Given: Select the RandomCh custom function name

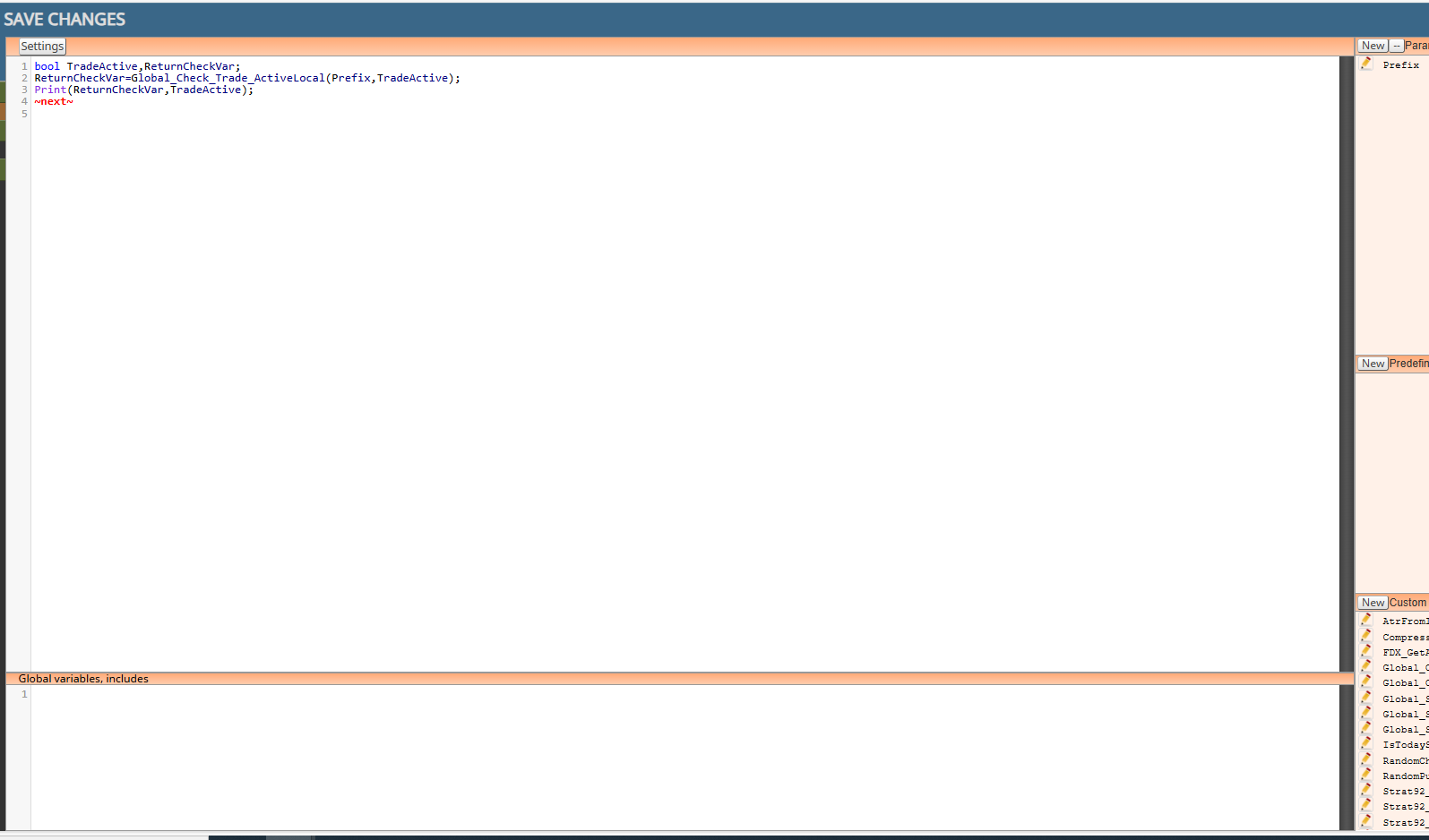Looking at the screenshot, I should point(1405,761).
